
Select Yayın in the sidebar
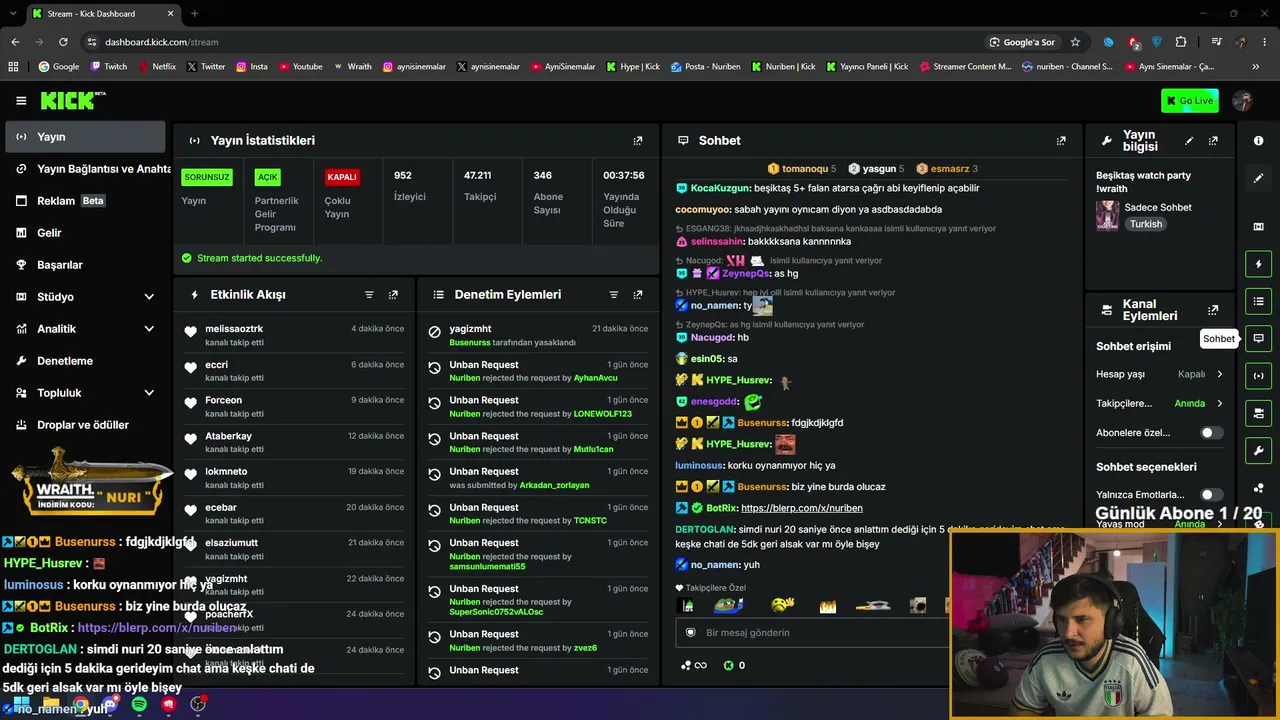coord(85,137)
